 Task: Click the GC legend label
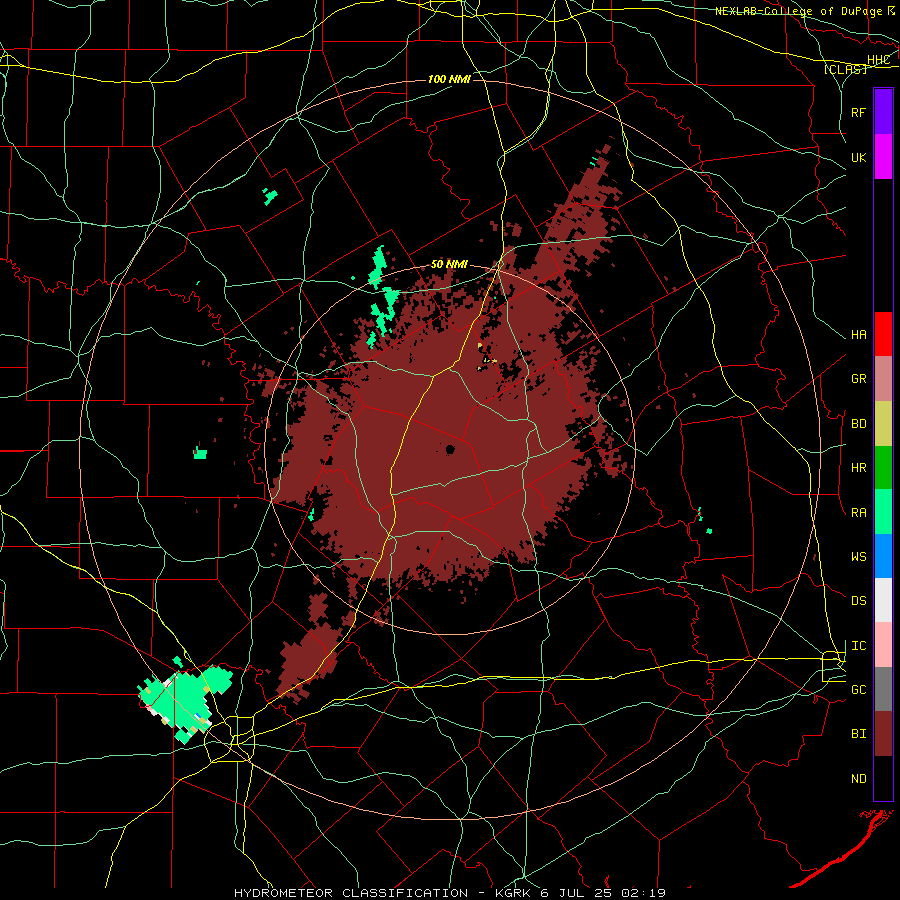(858, 690)
